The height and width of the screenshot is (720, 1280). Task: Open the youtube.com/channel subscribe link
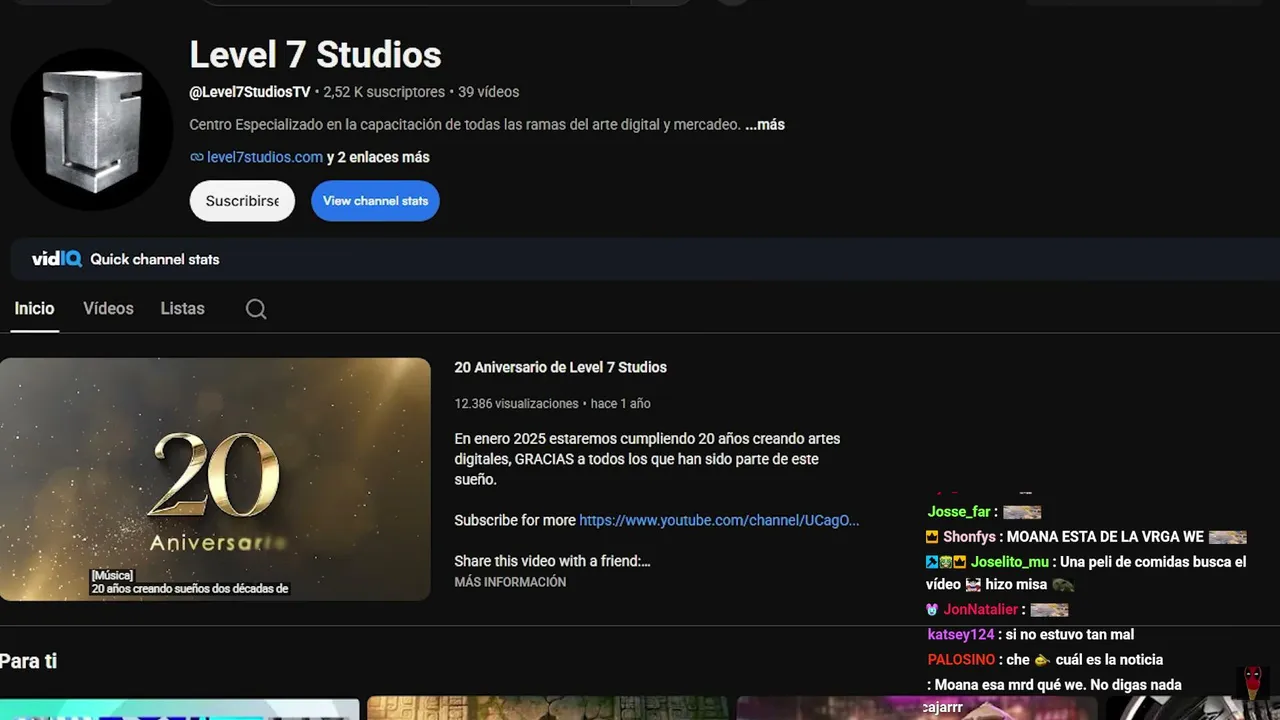coord(719,520)
